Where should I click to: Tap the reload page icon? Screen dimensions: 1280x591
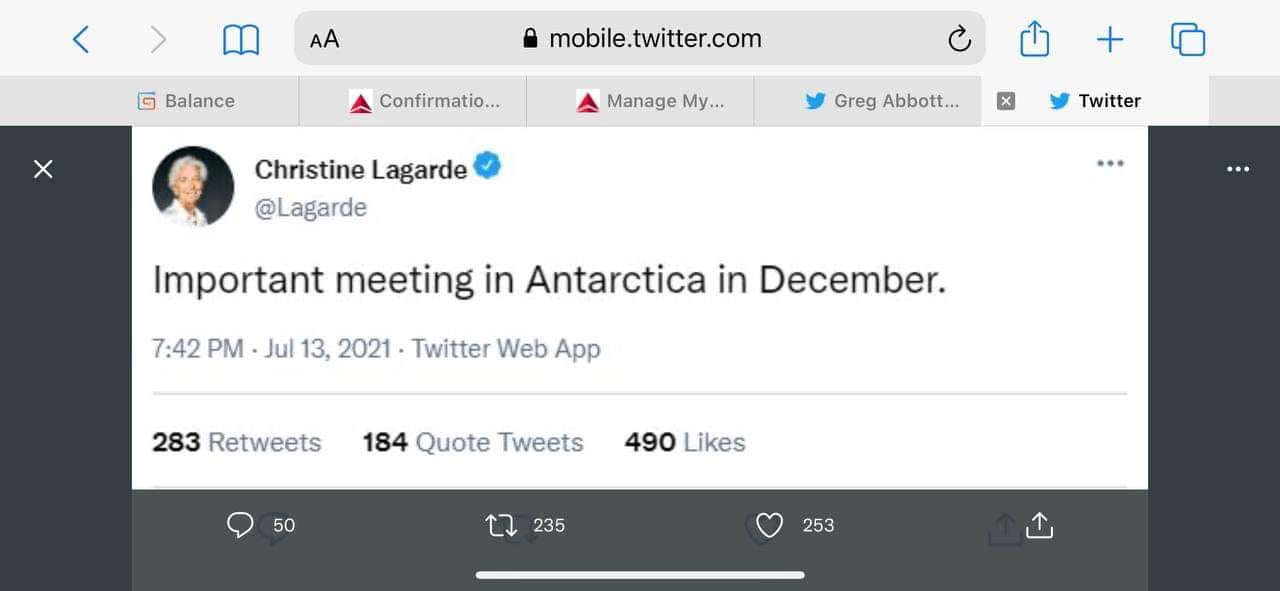tap(959, 38)
